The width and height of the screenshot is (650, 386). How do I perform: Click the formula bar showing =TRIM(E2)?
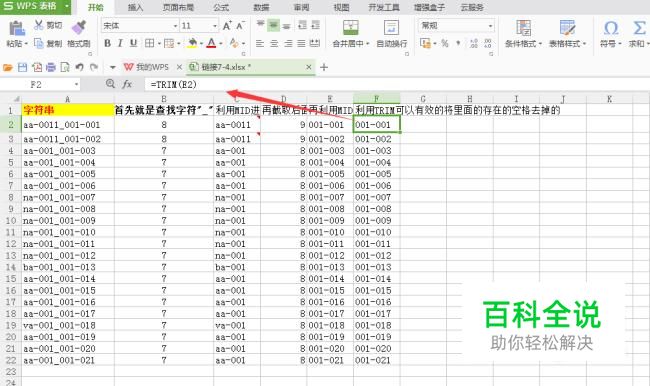point(396,85)
